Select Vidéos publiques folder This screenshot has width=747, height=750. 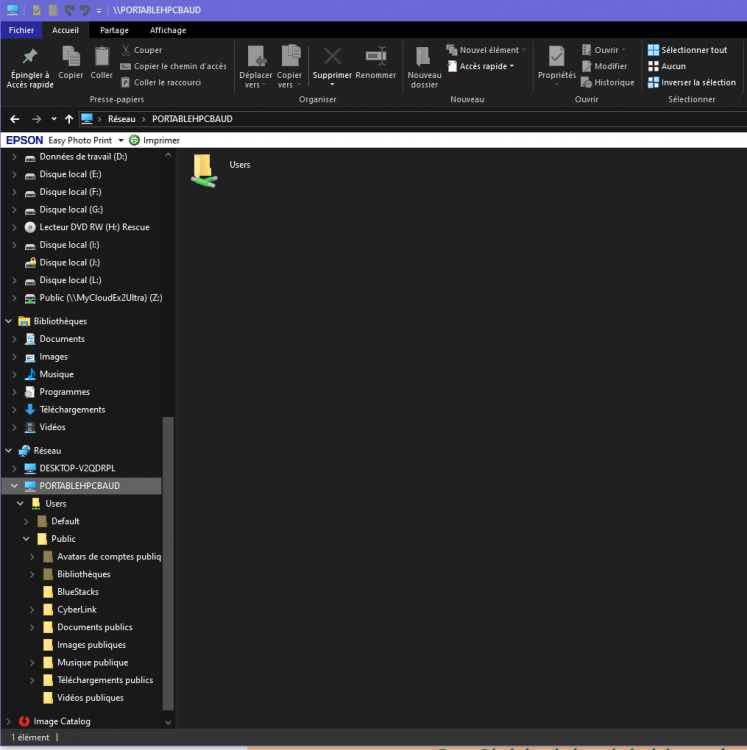pos(90,698)
